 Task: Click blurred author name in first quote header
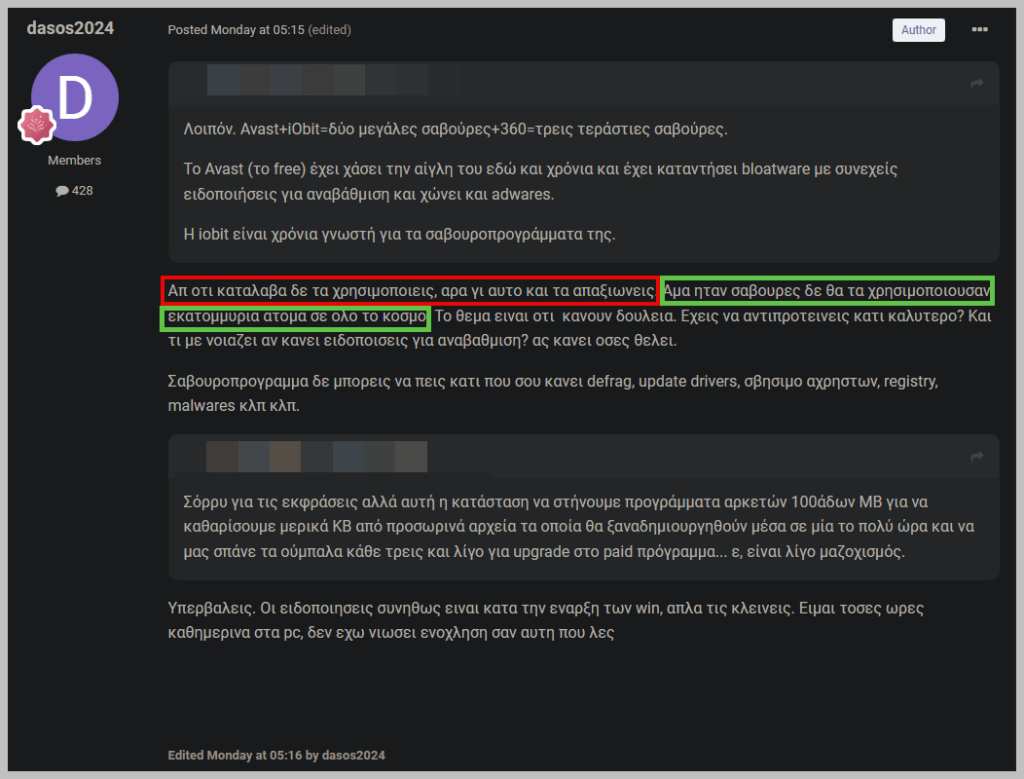(x=317, y=80)
